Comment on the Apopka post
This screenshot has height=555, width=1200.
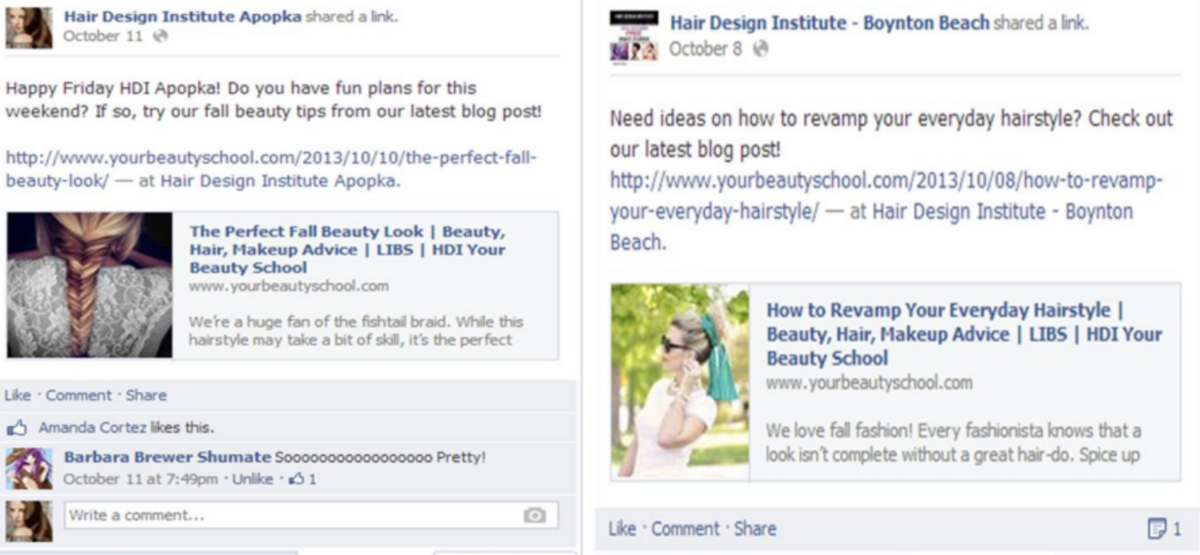point(79,395)
